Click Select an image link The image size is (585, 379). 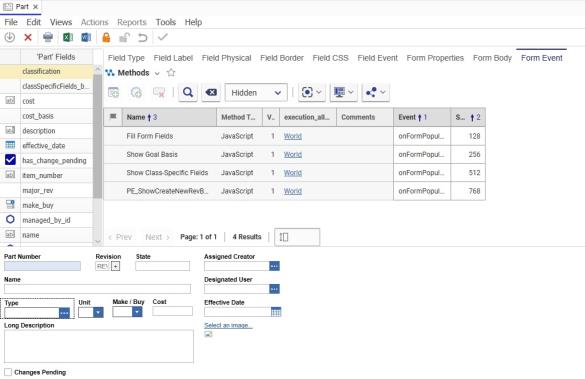coord(228,325)
